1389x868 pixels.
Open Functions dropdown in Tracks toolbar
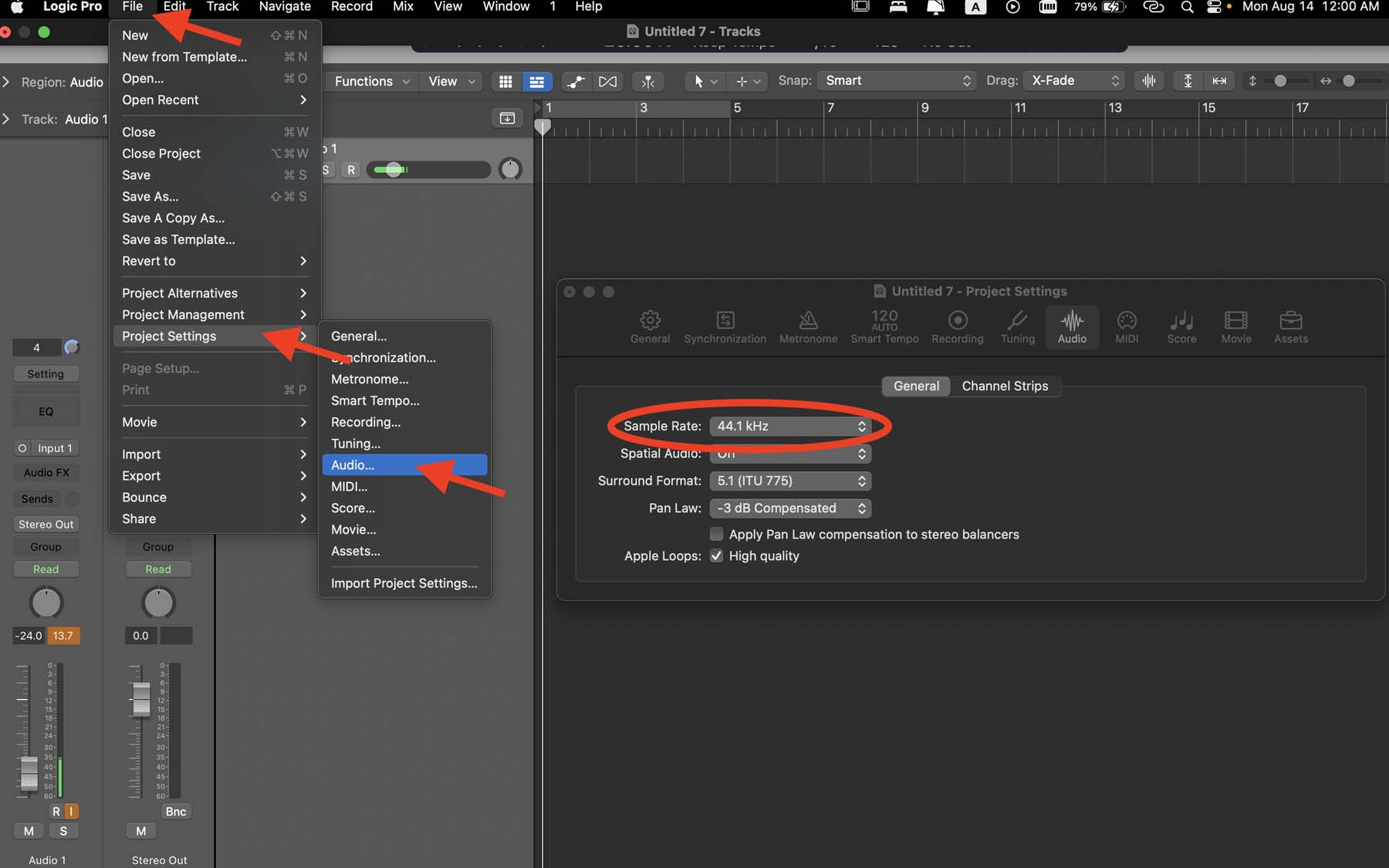click(373, 81)
